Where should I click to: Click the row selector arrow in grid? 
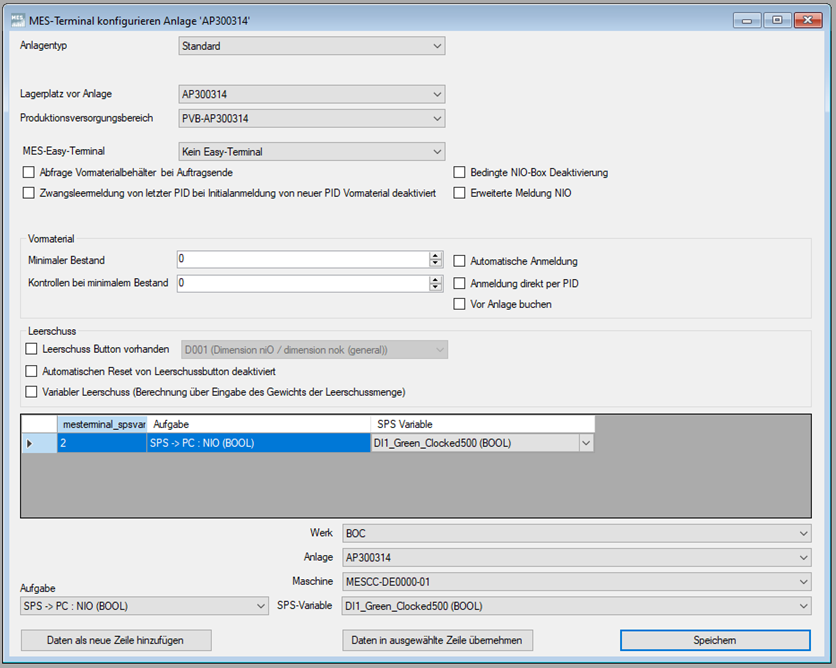[29, 443]
